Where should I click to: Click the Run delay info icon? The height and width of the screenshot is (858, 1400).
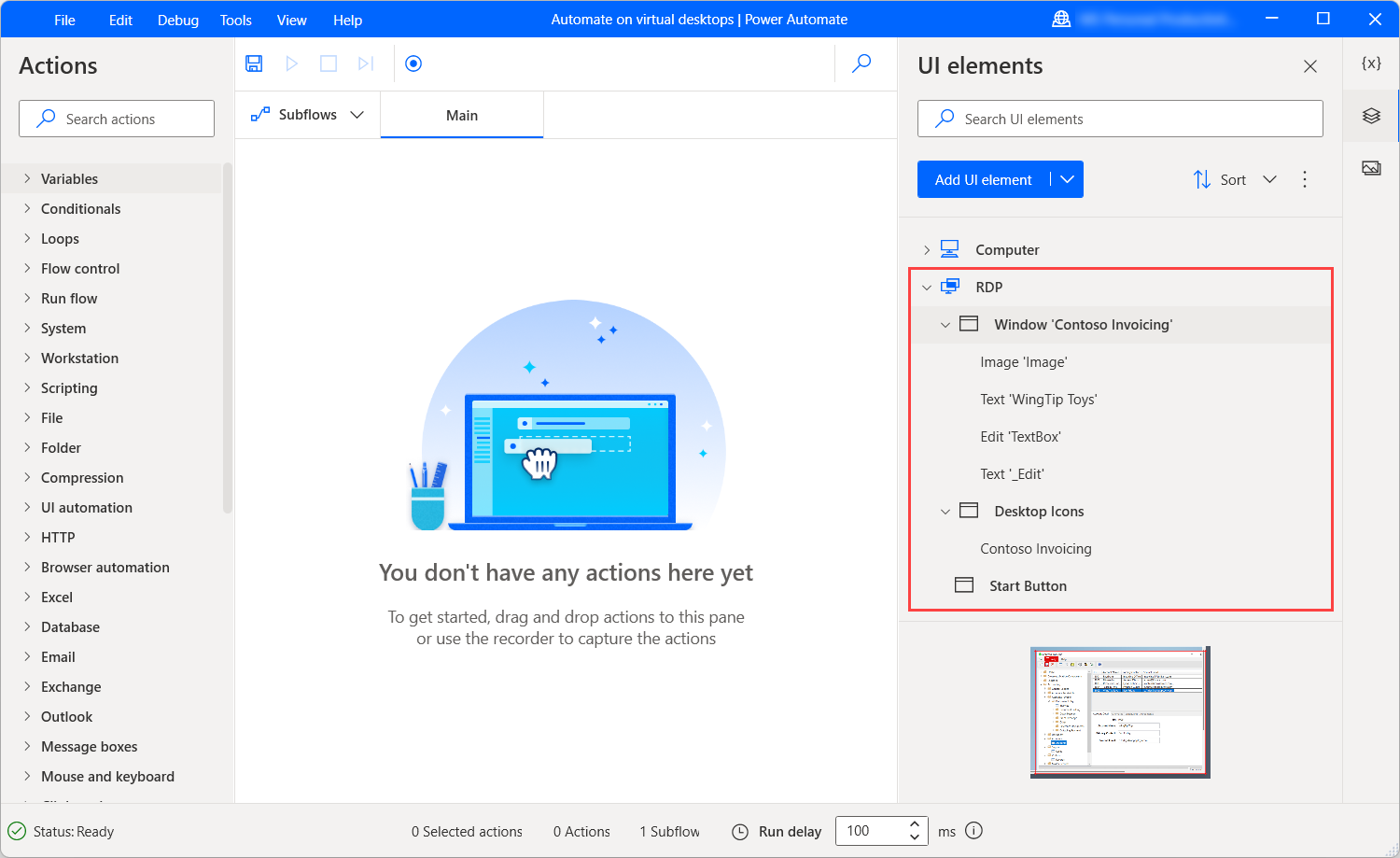click(x=973, y=831)
